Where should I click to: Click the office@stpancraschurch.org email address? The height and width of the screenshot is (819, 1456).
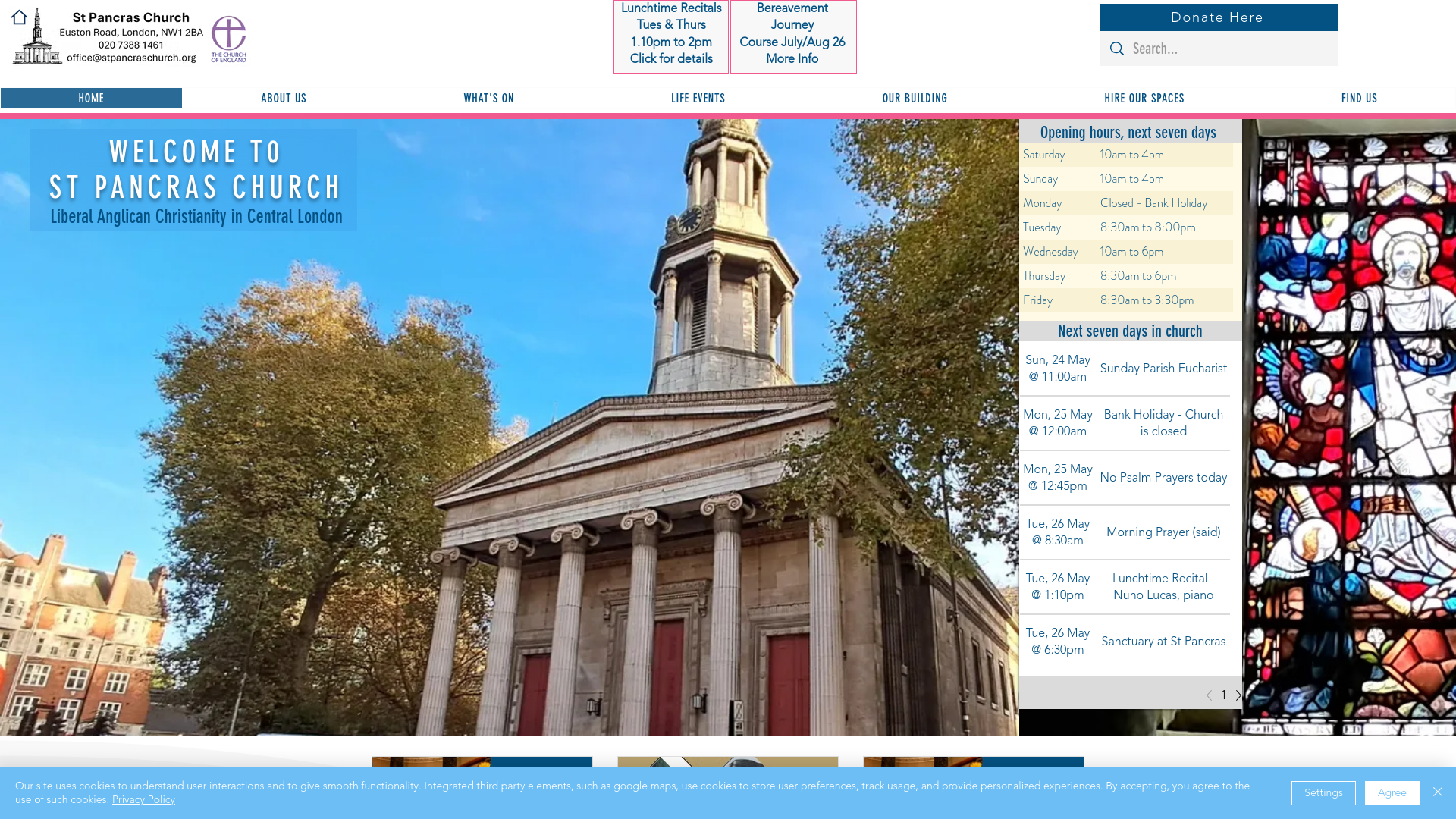pyautogui.click(x=131, y=58)
